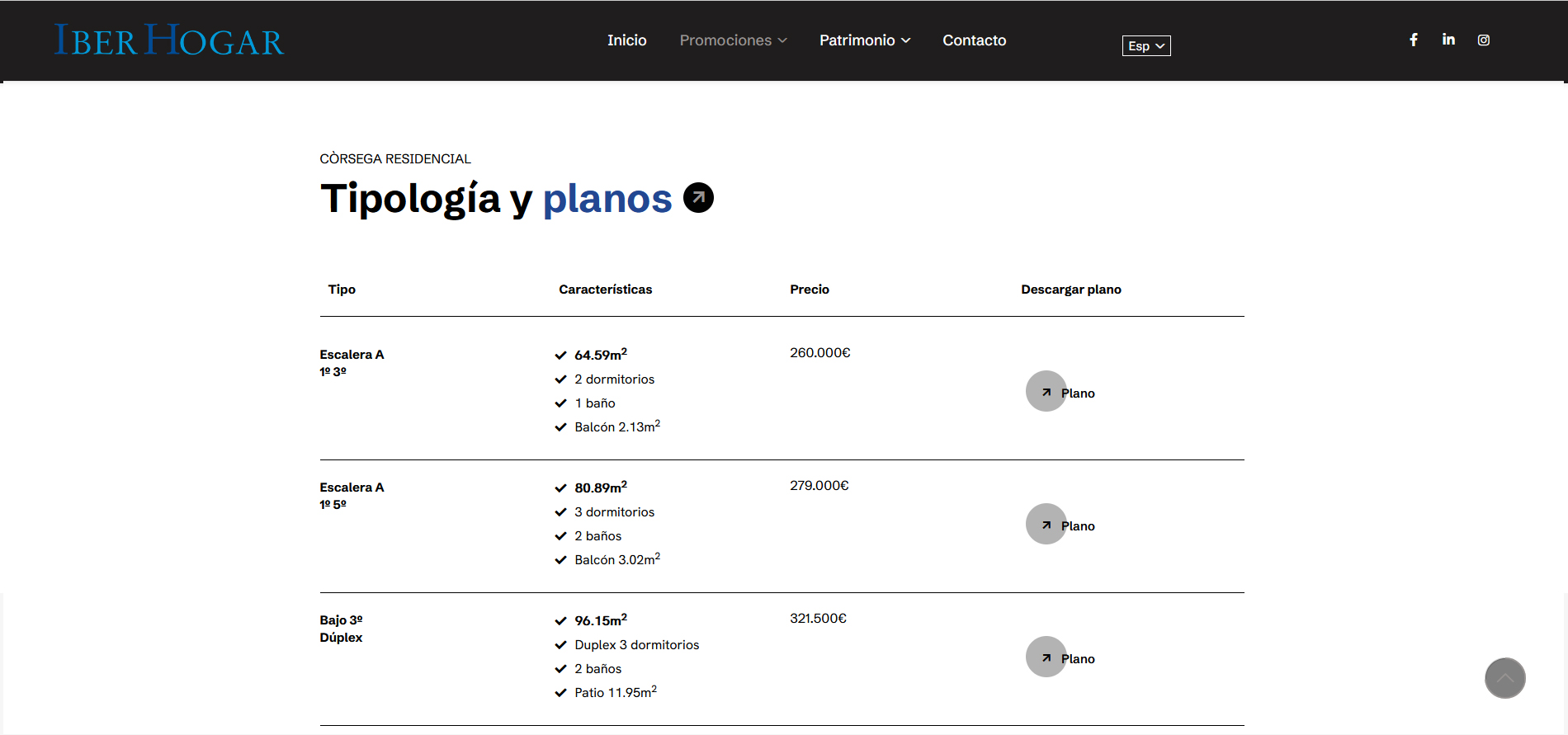
Task: Click the Iber Hogar logo
Action: (x=169, y=40)
